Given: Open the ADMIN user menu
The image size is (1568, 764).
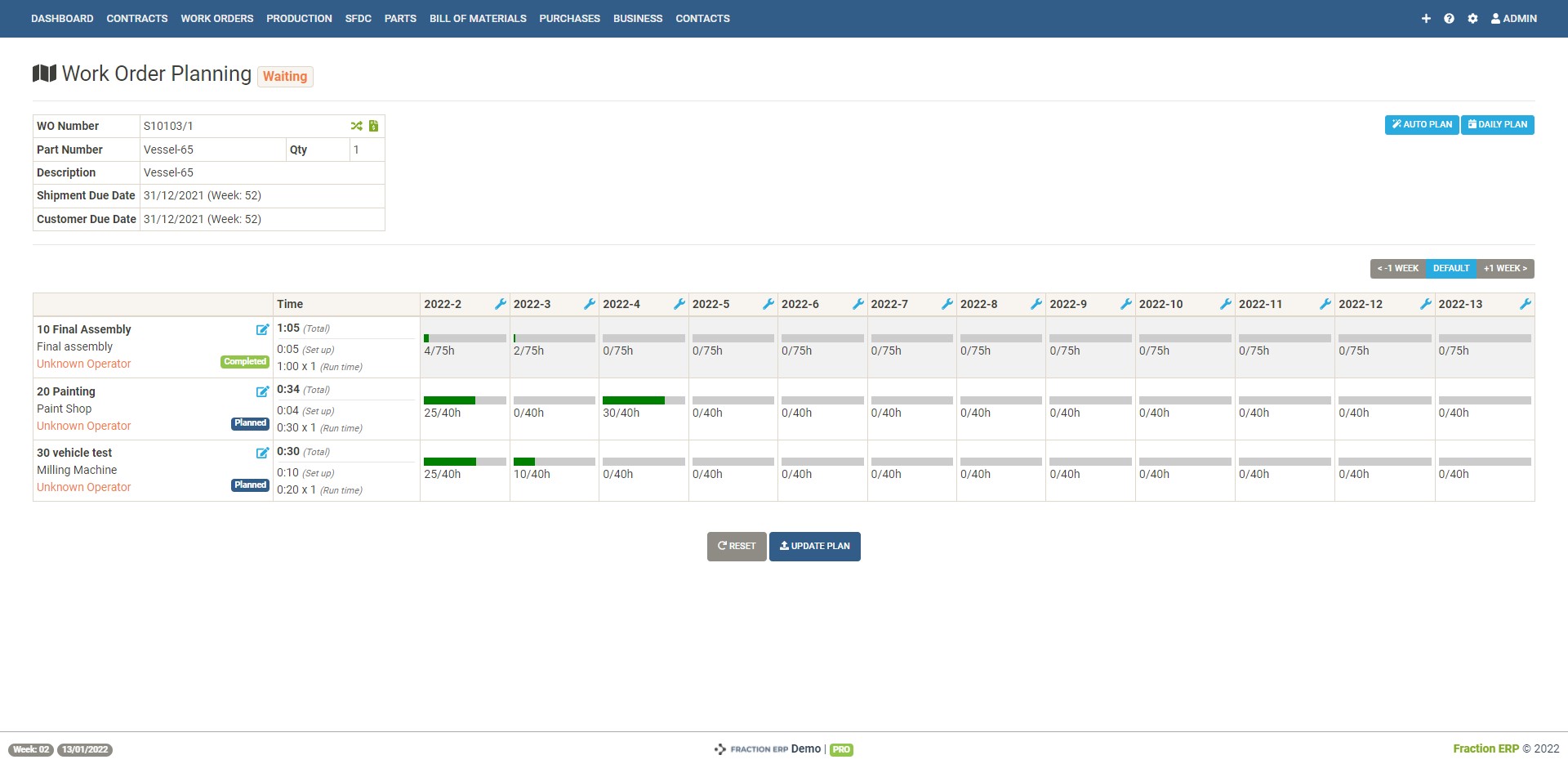Looking at the screenshot, I should tap(1513, 18).
